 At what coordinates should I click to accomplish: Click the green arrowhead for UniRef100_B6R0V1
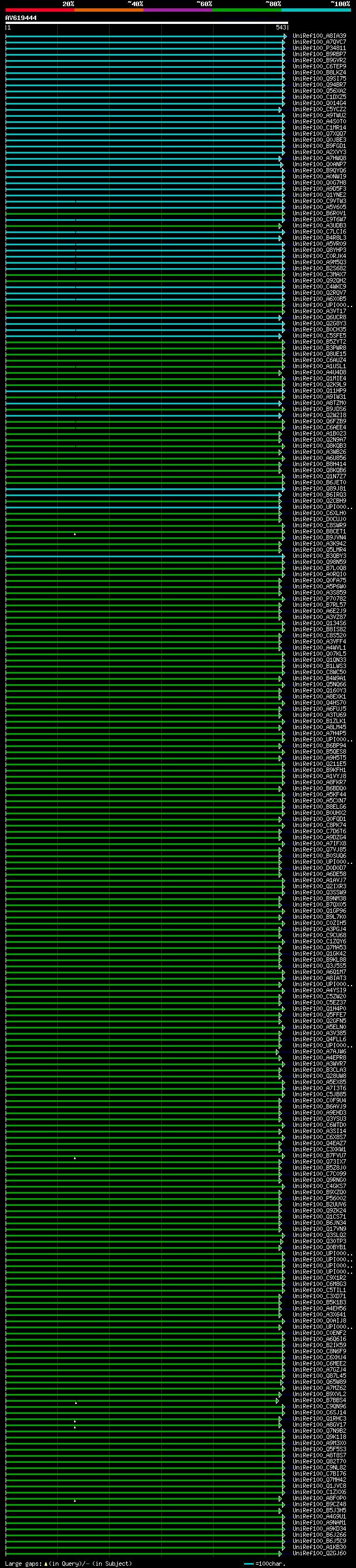[x=284, y=214]
